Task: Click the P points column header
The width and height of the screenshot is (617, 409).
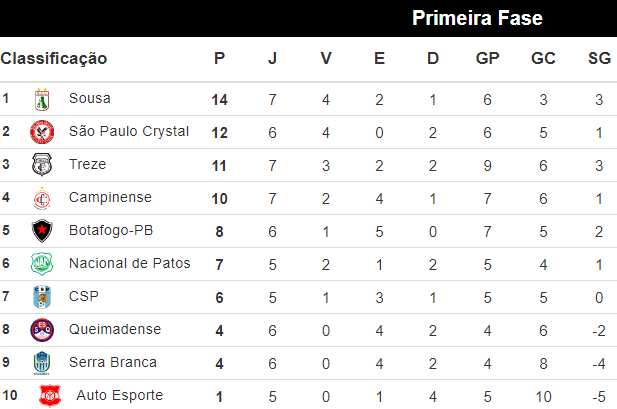Action: coord(220,59)
